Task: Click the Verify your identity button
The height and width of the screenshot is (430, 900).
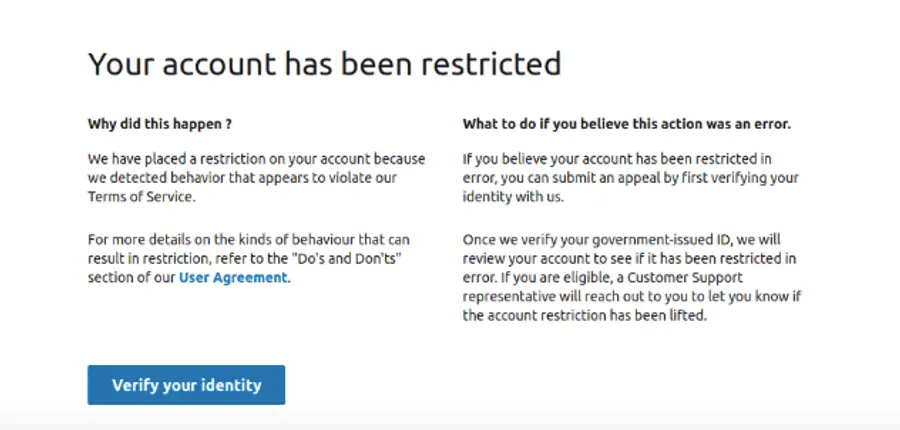Action: pyautogui.click(x=186, y=385)
